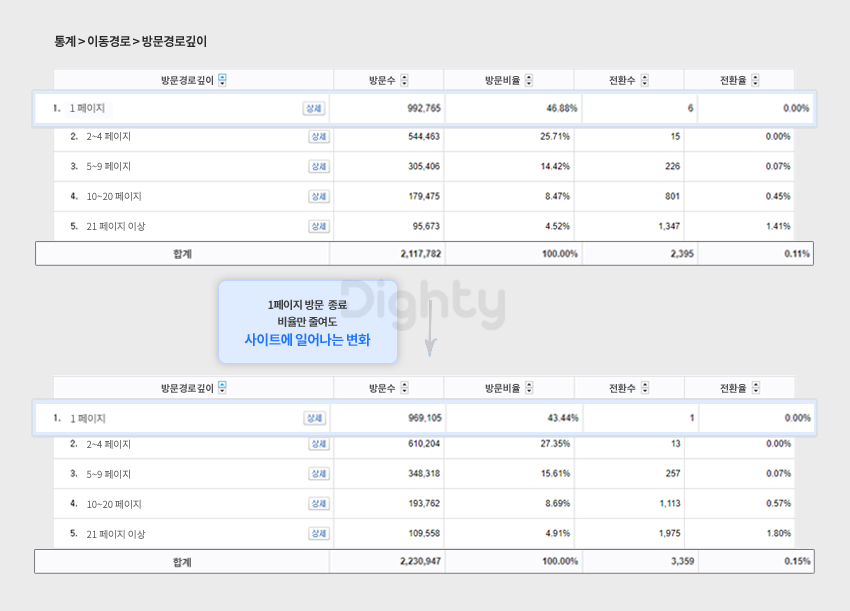Sort 방문수 column in table totaling 2,230,947
The image size is (850, 611).
[x=404, y=388]
